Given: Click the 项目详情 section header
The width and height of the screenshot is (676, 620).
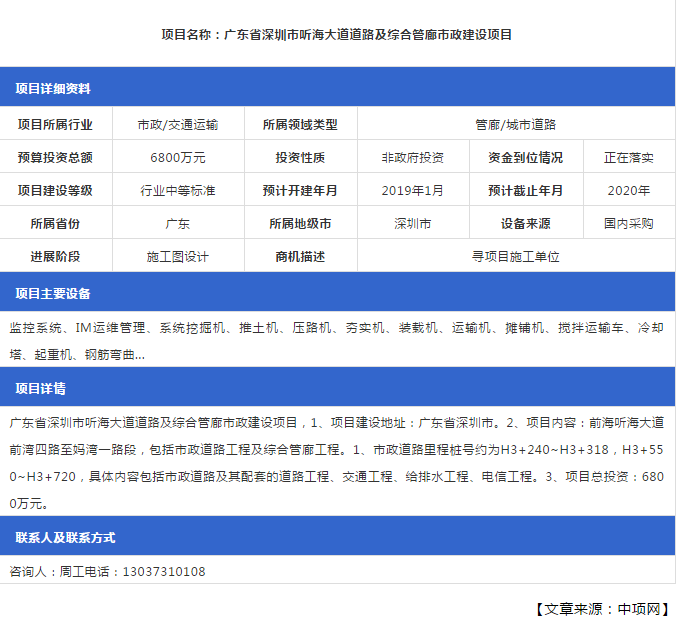Looking at the screenshot, I should 41,389.
